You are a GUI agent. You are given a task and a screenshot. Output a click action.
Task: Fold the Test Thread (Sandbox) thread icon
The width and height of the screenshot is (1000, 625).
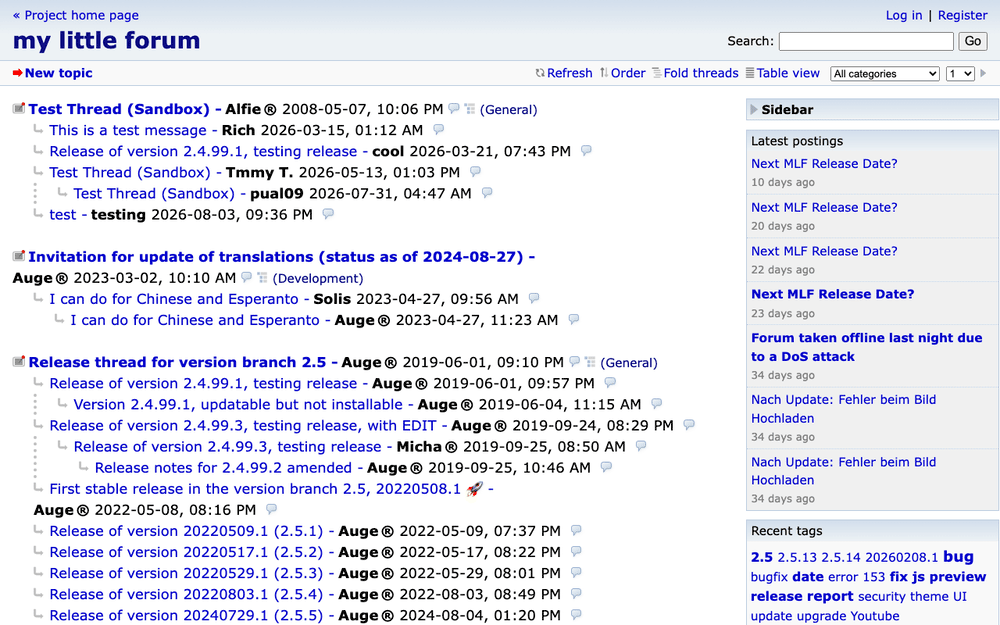coord(18,108)
